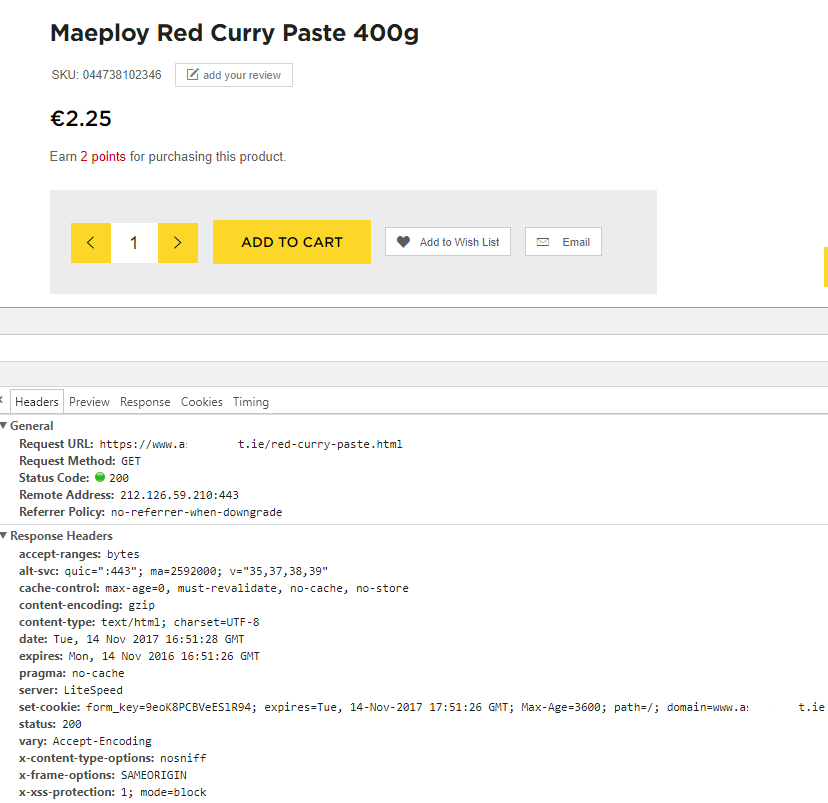Switch to the Response tab
Image resolution: width=828 pixels, height=803 pixels.
click(145, 402)
